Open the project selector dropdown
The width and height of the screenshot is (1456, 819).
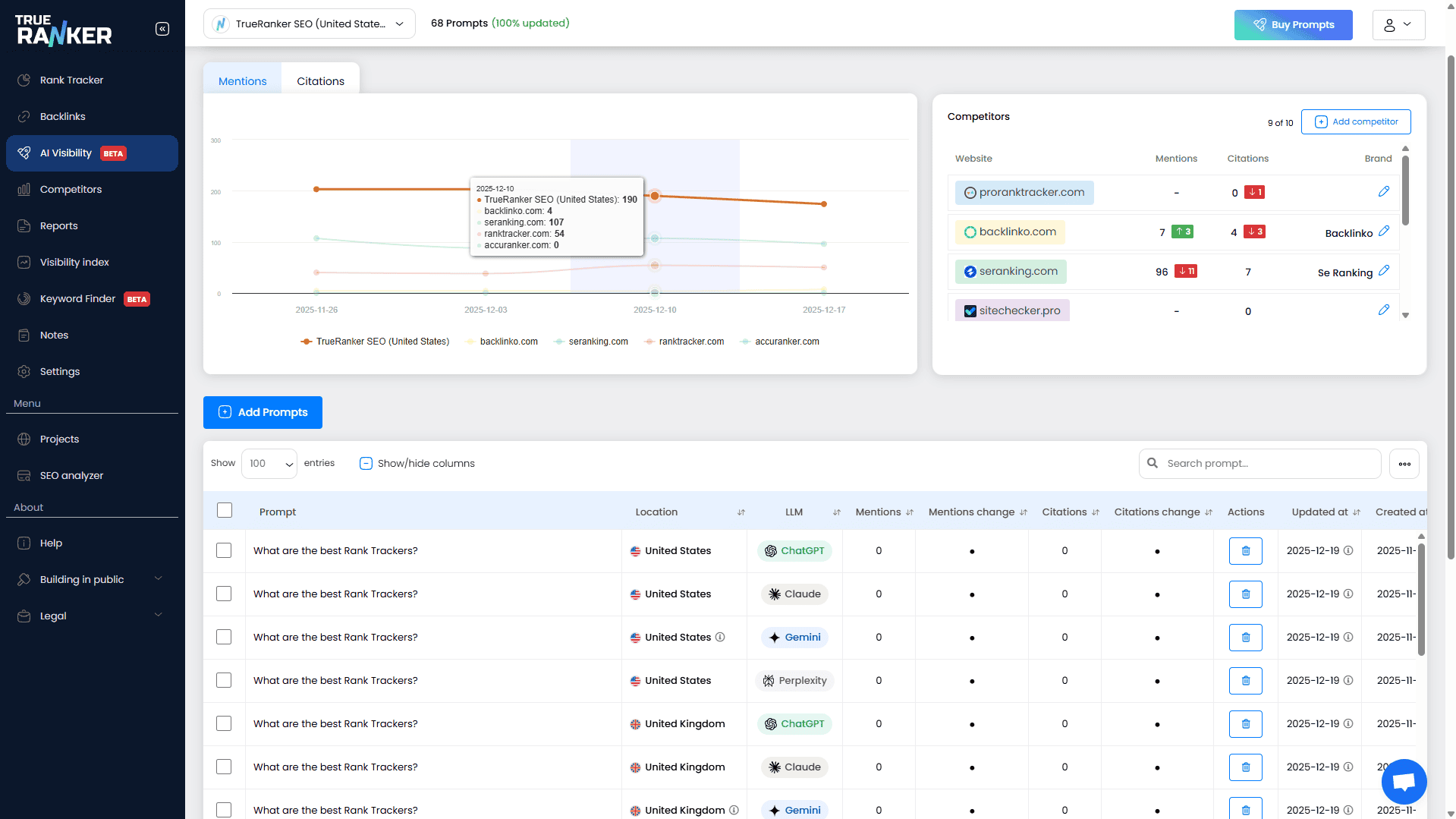[310, 24]
